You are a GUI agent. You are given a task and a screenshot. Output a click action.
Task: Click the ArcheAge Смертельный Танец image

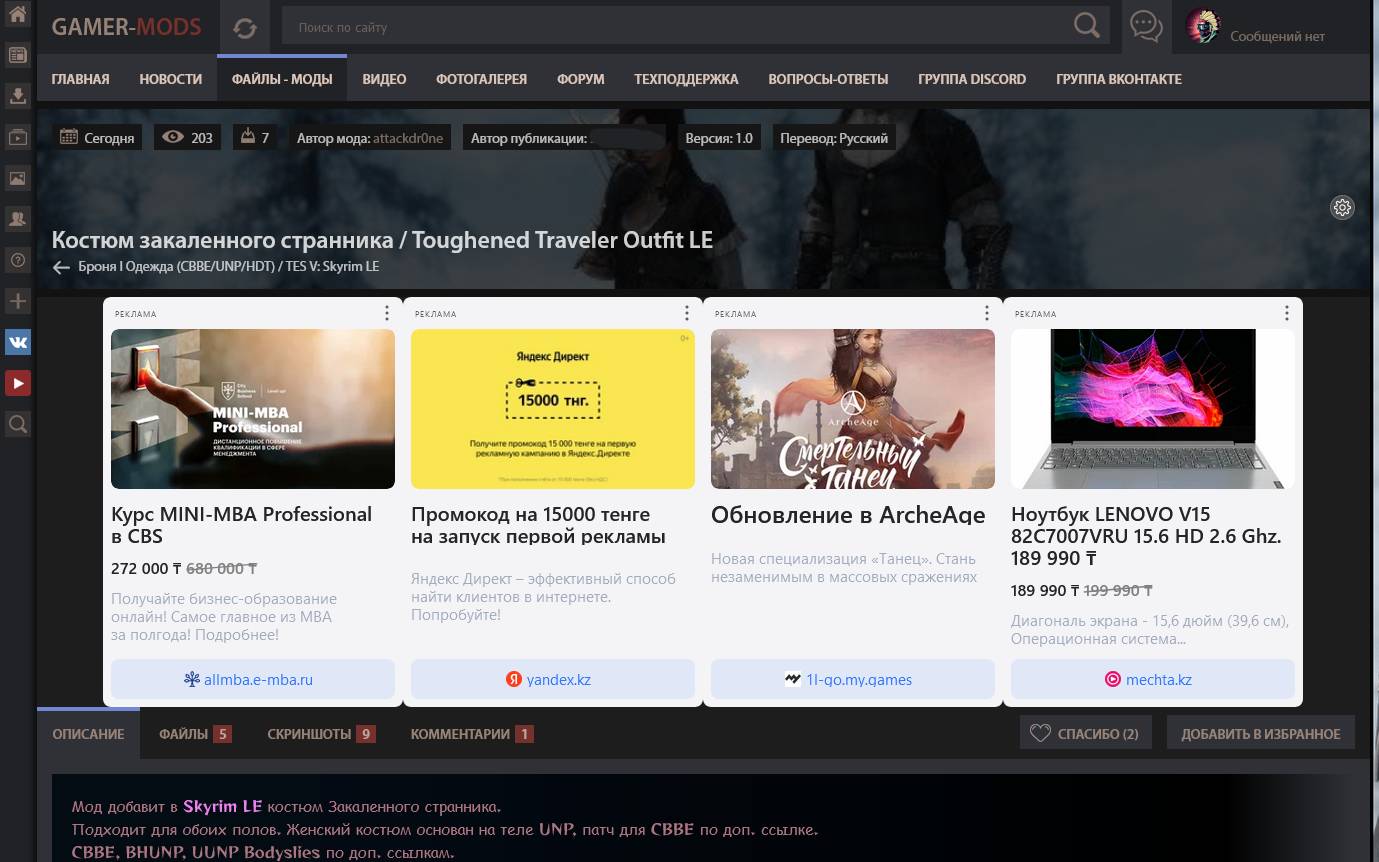(x=853, y=409)
